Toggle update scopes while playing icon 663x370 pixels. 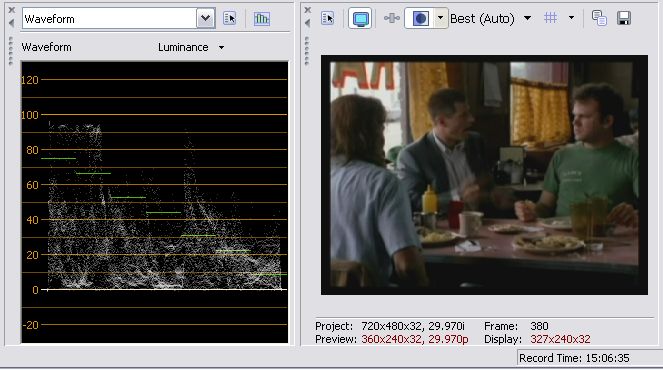(x=262, y=18)
